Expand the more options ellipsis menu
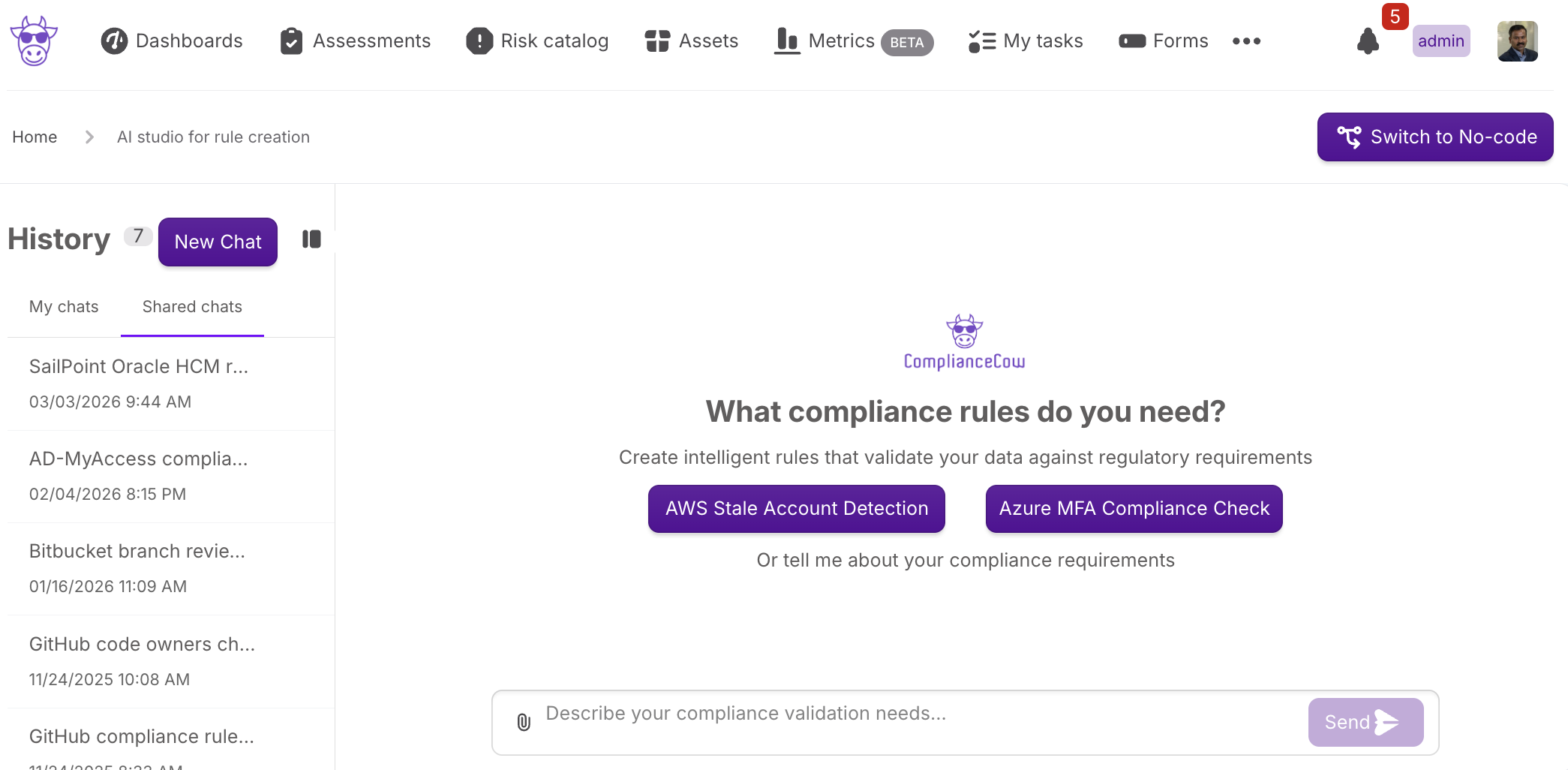Image resolution: width=1568 pixels, height=770 pixels. [x=1246, y=41]
